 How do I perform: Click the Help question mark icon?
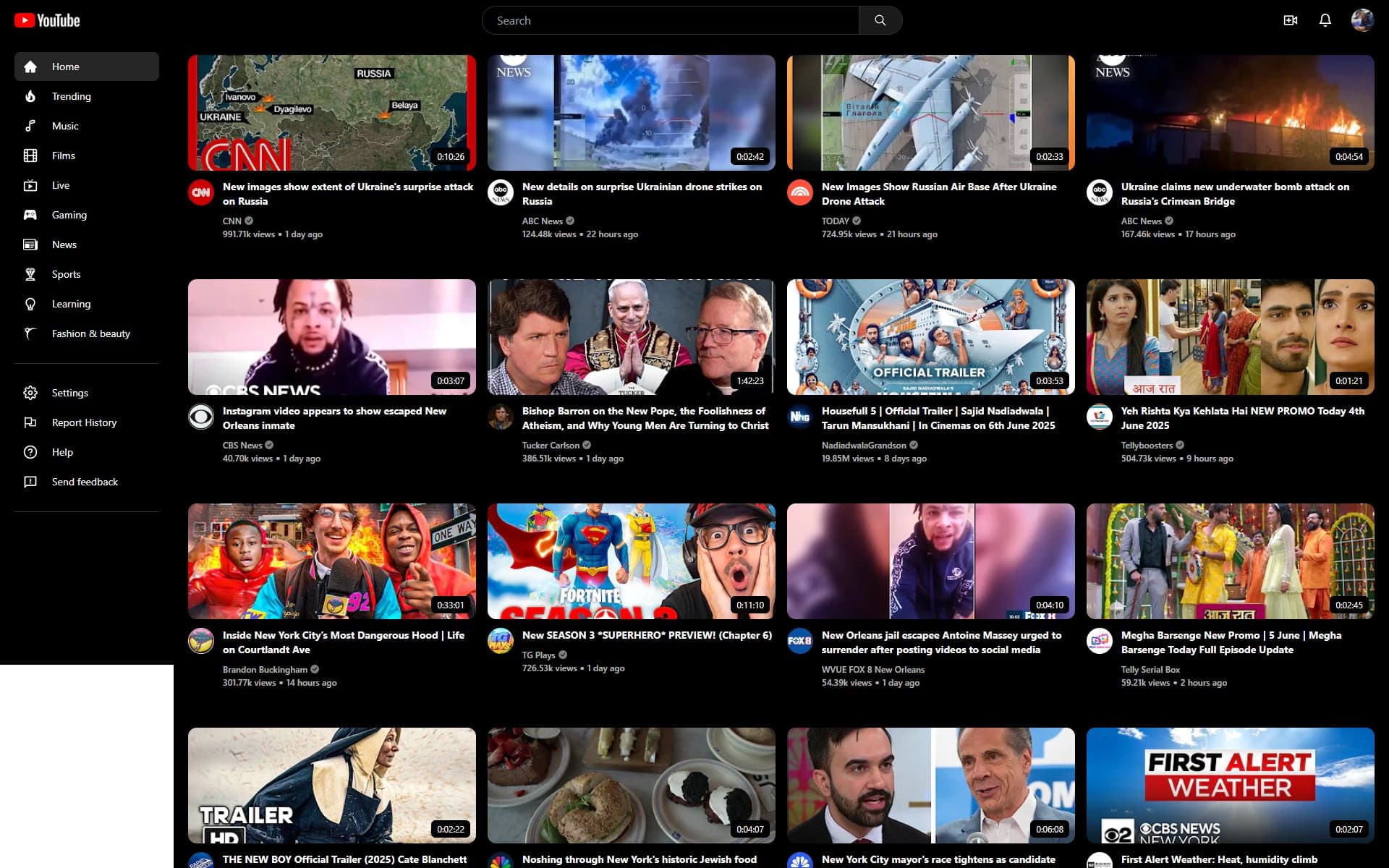tap(30, 452)
